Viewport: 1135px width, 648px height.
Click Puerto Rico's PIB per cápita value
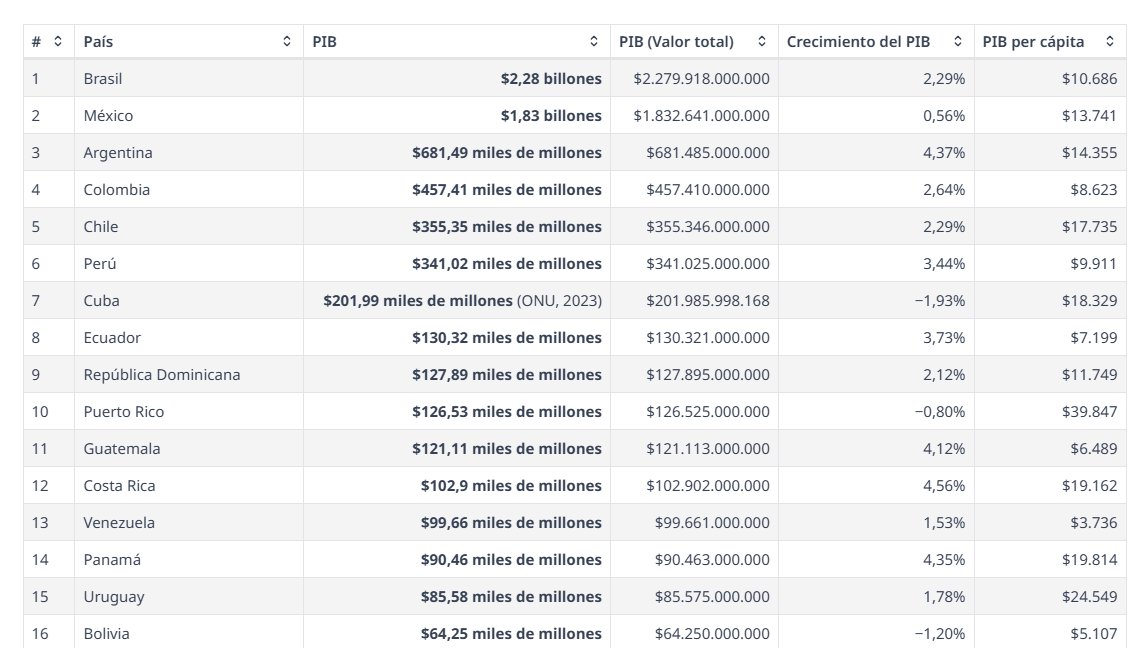point(1089,411)
